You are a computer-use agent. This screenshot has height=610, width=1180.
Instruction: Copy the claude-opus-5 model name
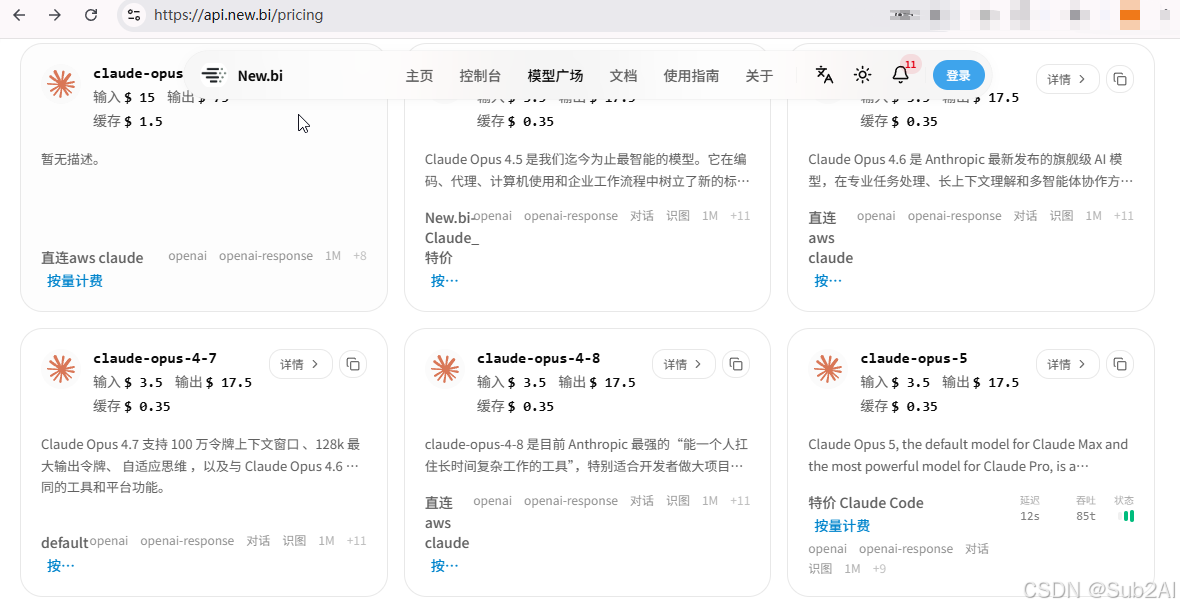[1120, 364]
